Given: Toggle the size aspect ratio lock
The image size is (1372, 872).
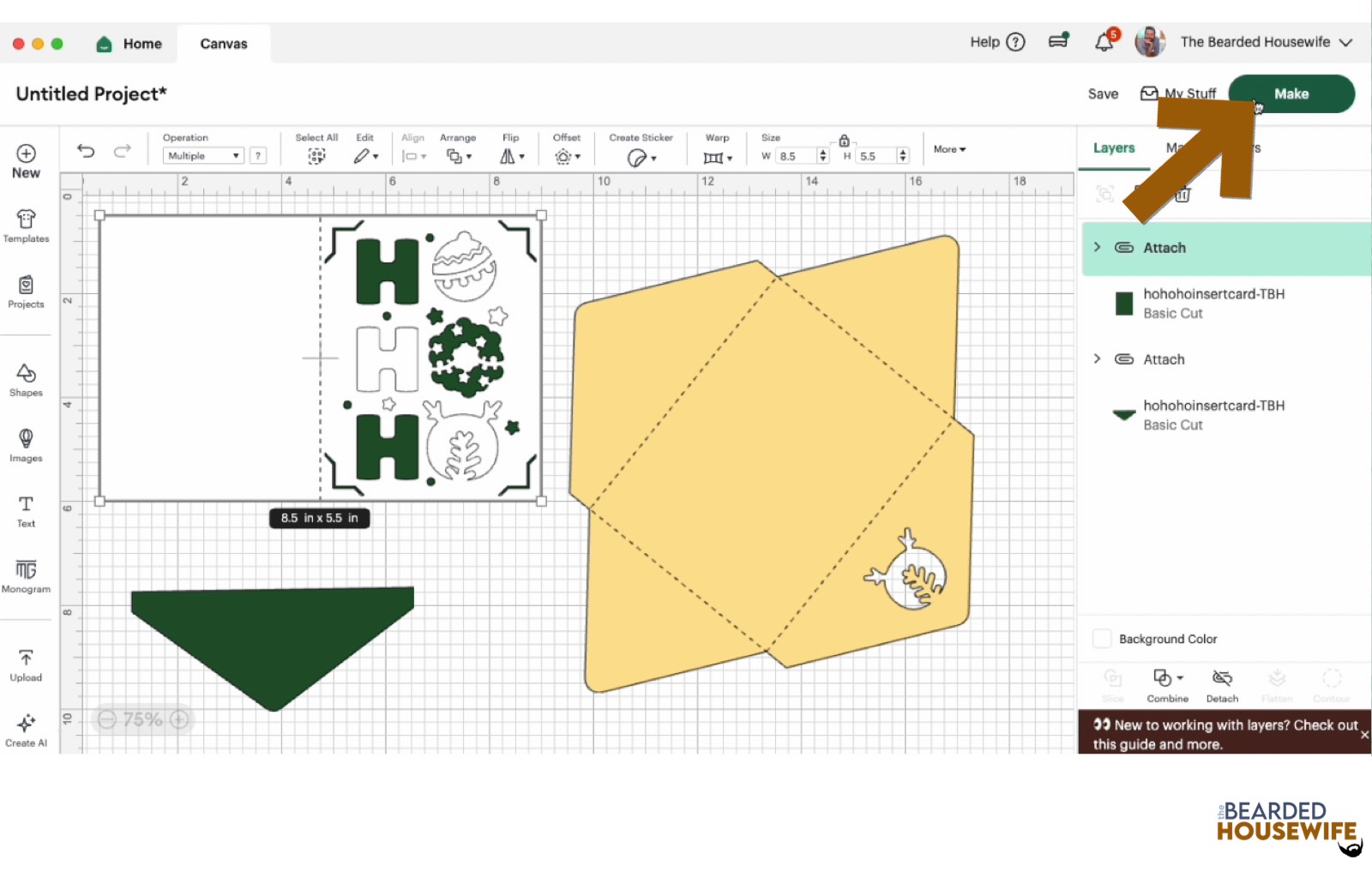Looking at the screenshot, I should click(844, 141).
